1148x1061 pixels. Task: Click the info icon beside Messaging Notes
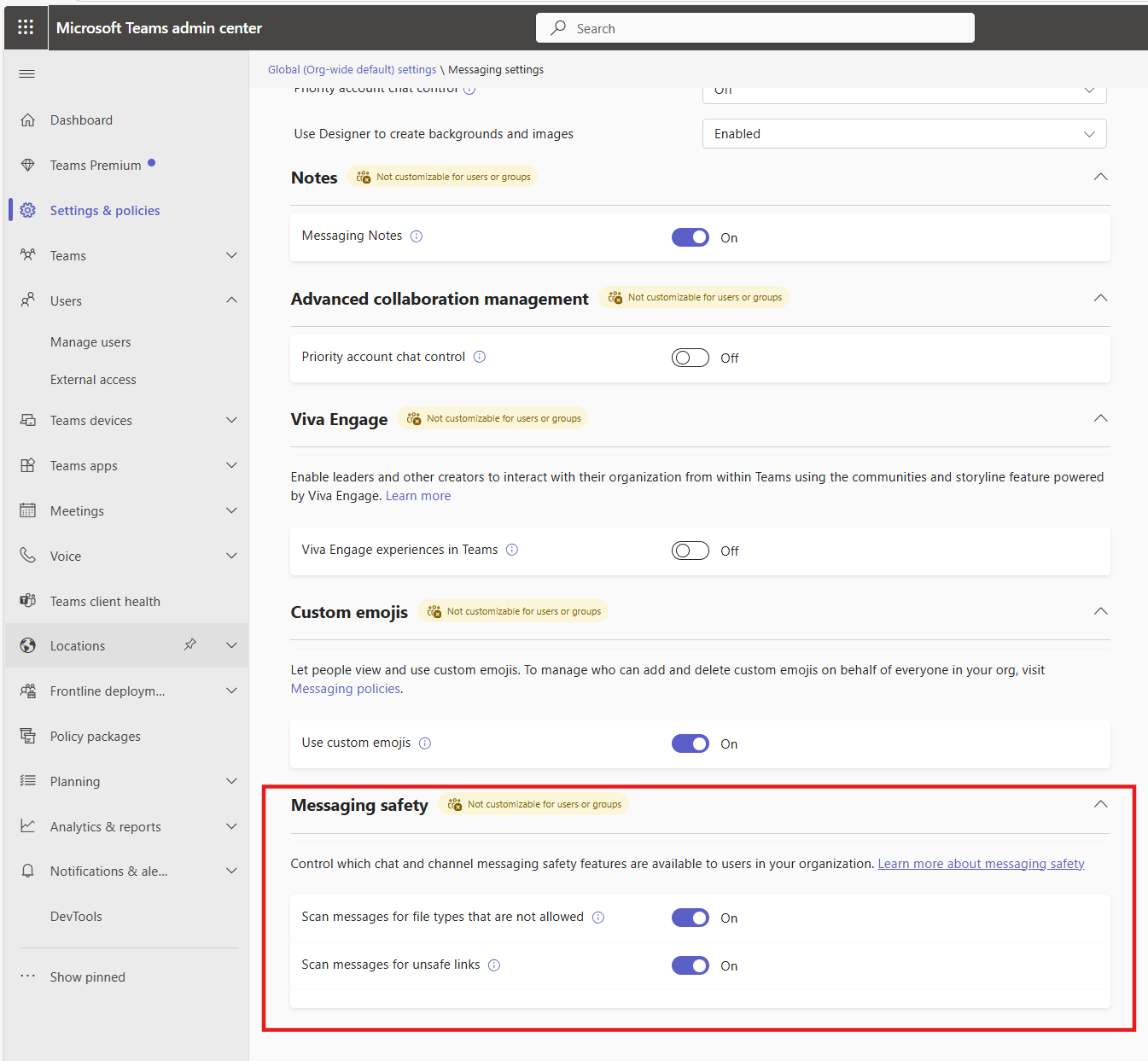(x=417, y=236)
